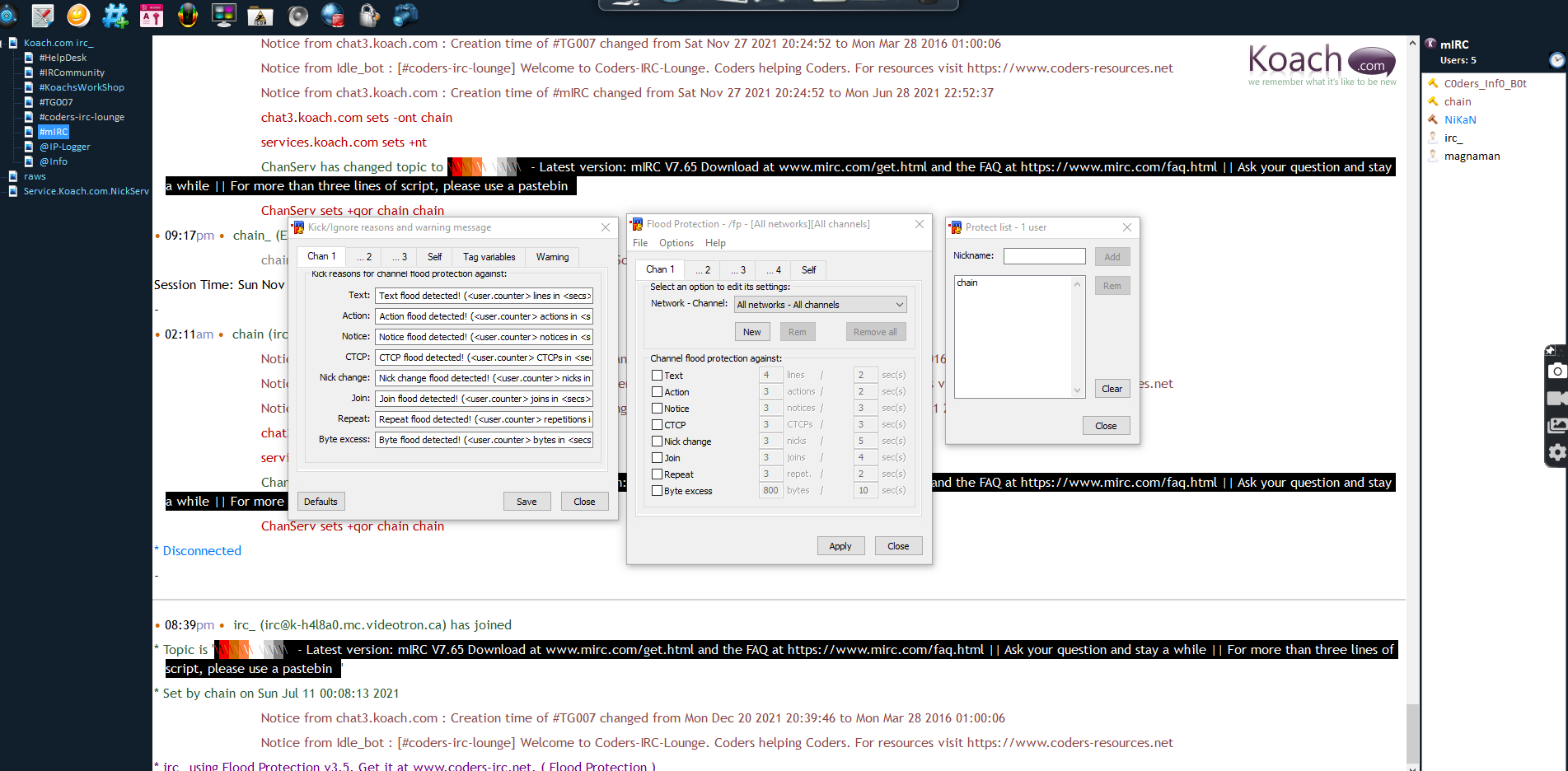Viewport: 1568px width, 771px height.
Task: Select nickname NiKaN in the user list
Action: pyautogui.click(x=1460, y=119)
